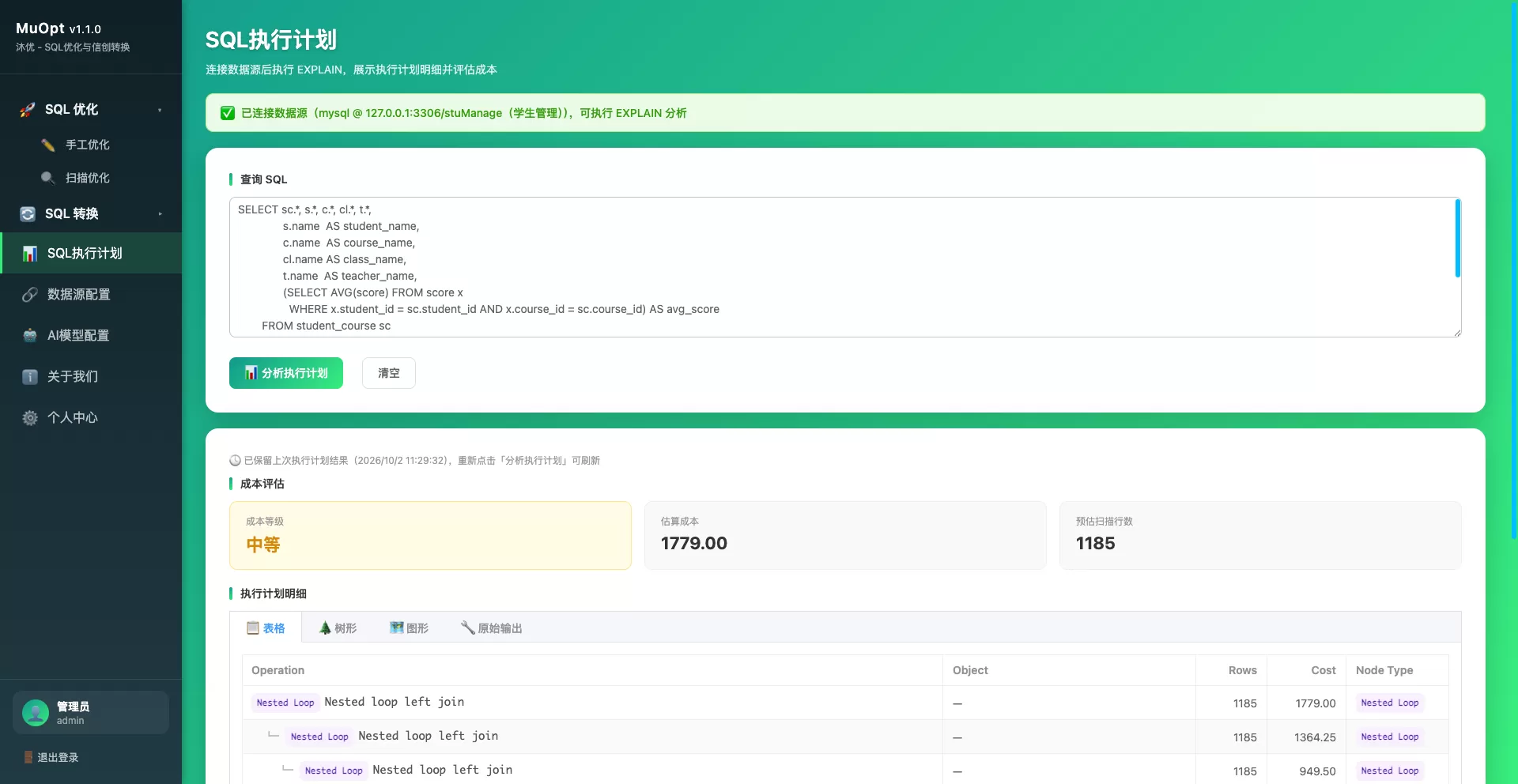Click Node Type tag in 949.50 row
The image size is (1518, 784).
(x=1390, y=771)
